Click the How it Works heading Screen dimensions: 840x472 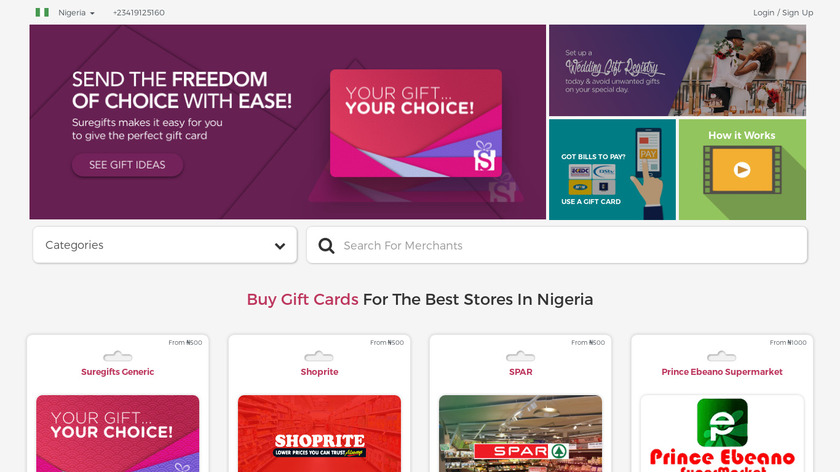(741, 136)
